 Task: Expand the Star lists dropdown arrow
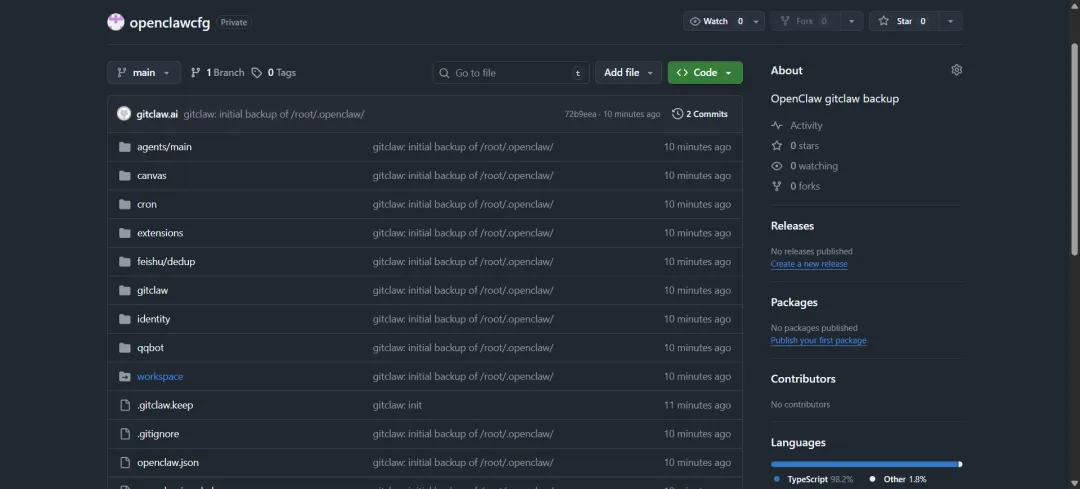point(951,21)
